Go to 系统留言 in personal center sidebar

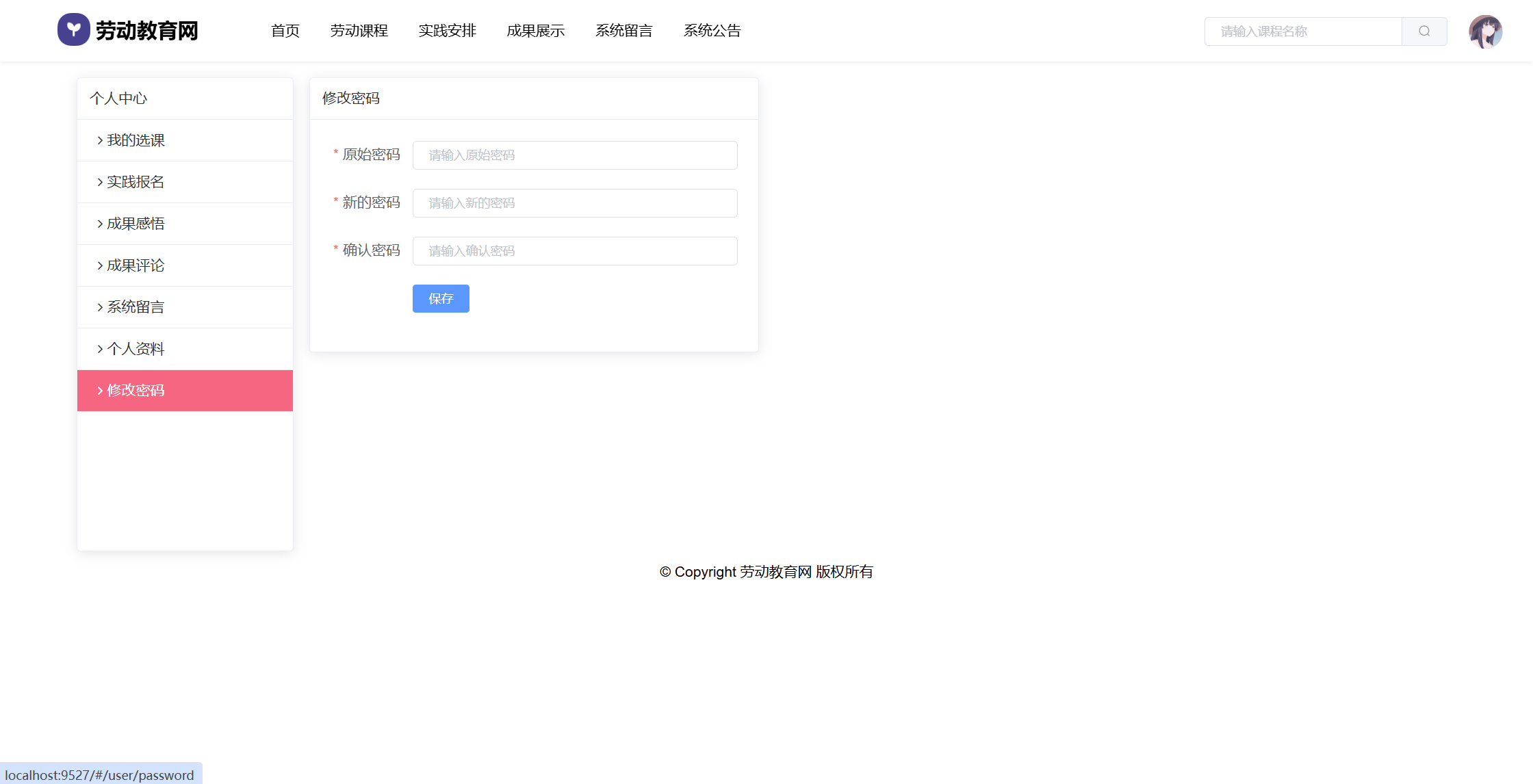(136, 307)
